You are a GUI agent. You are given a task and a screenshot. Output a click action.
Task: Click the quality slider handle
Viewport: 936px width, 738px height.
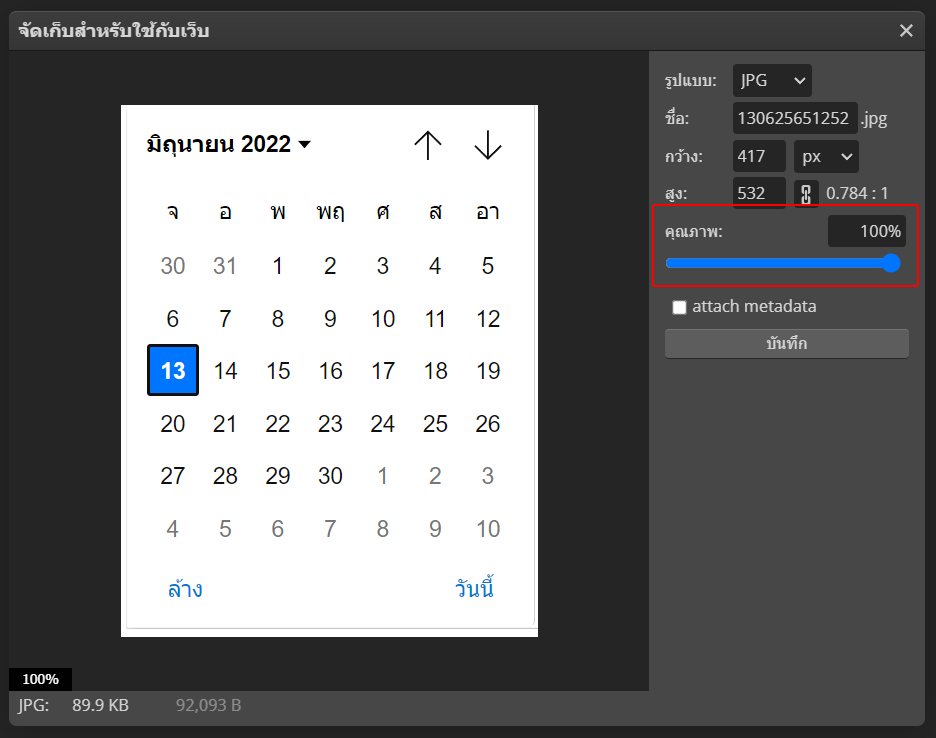[x=891, y=263]
